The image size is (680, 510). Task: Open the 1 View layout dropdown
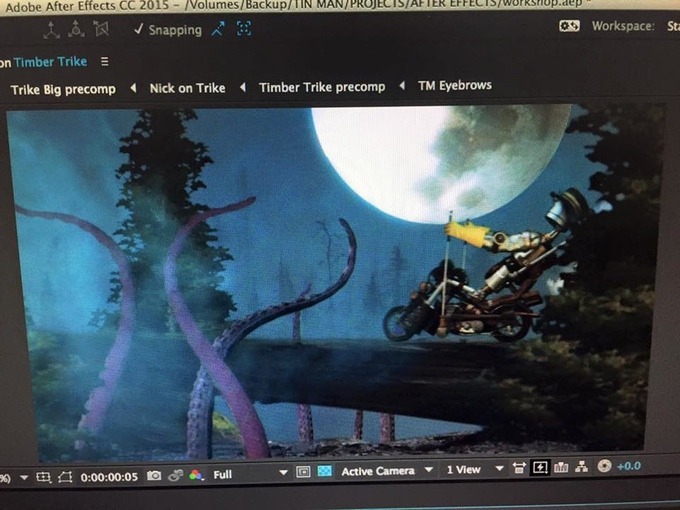coord(475,469)
